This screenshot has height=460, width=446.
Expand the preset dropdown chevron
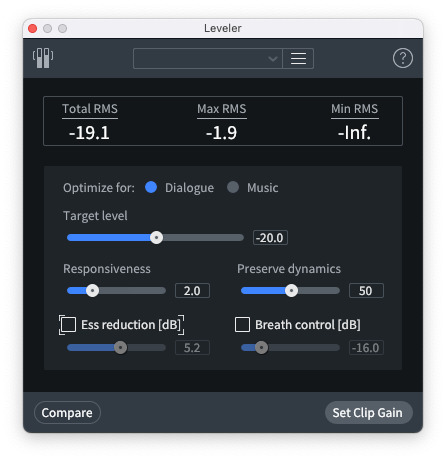(273, 59)
